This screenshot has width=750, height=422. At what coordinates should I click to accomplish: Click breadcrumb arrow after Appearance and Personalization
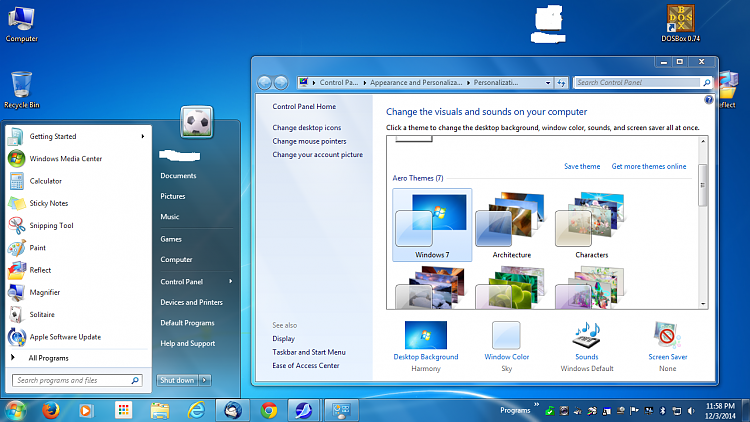click(x=468, y=83)
